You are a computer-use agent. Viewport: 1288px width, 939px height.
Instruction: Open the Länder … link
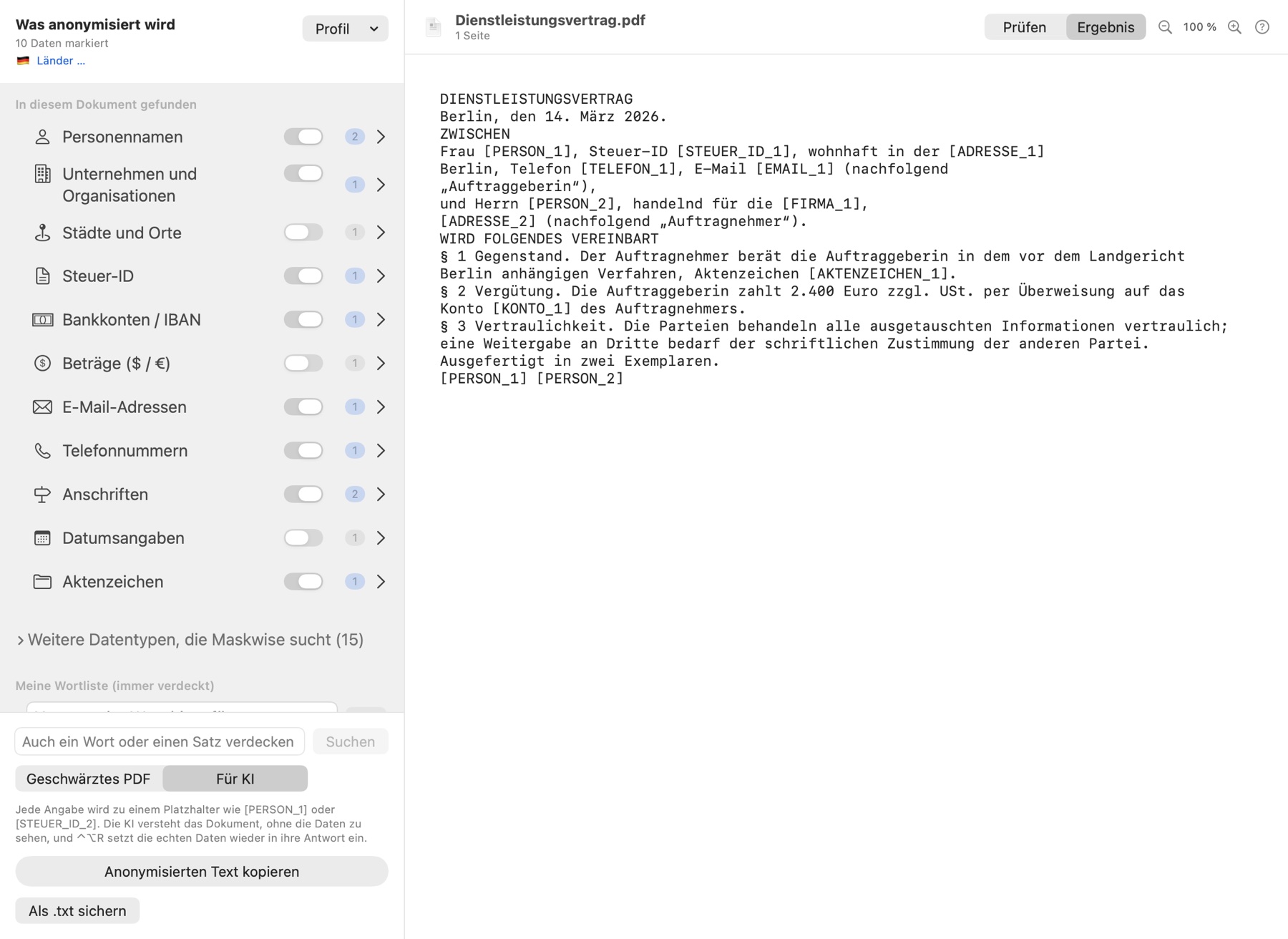point(61,61)
